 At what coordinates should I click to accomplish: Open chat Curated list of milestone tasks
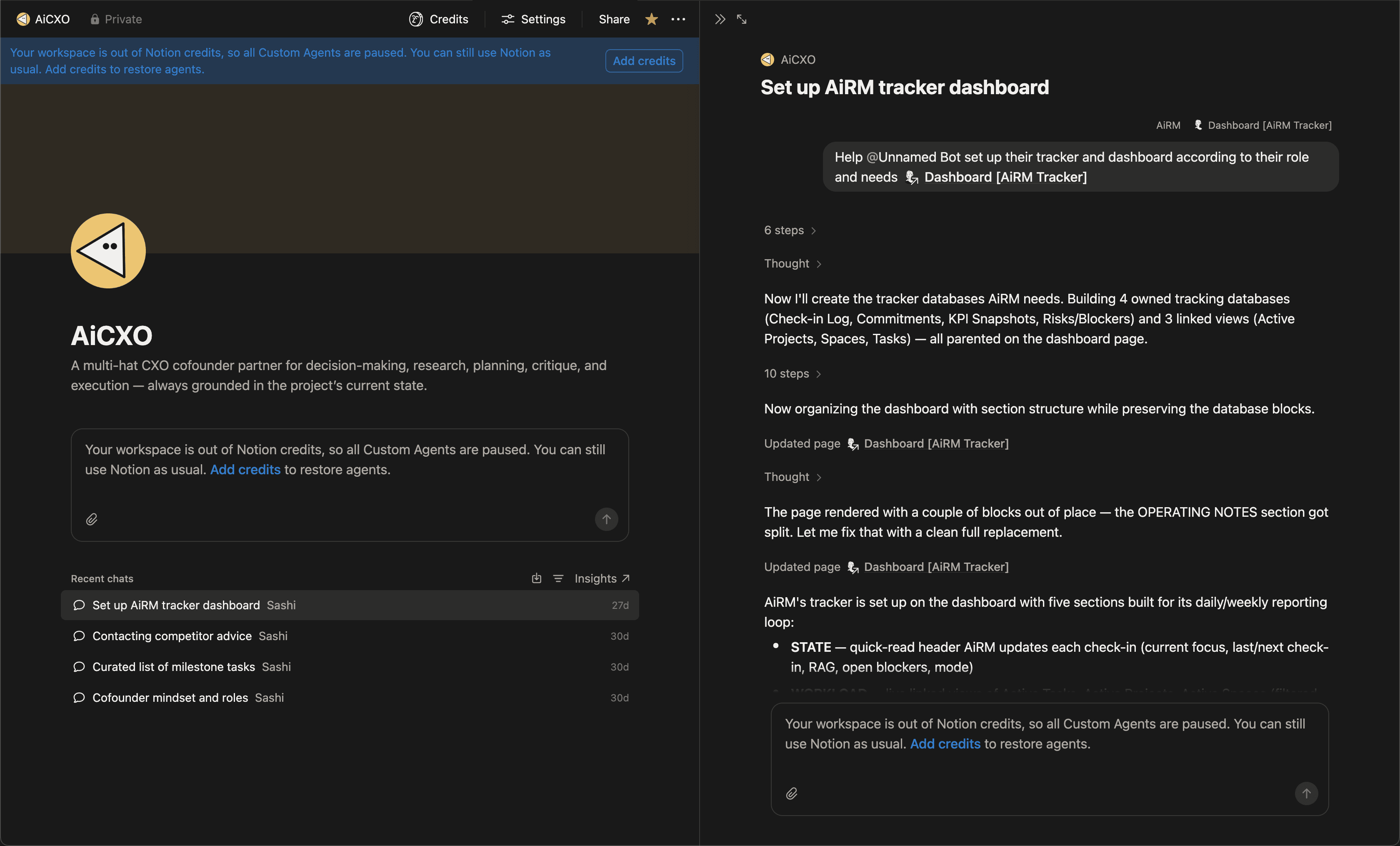[350, 666]
